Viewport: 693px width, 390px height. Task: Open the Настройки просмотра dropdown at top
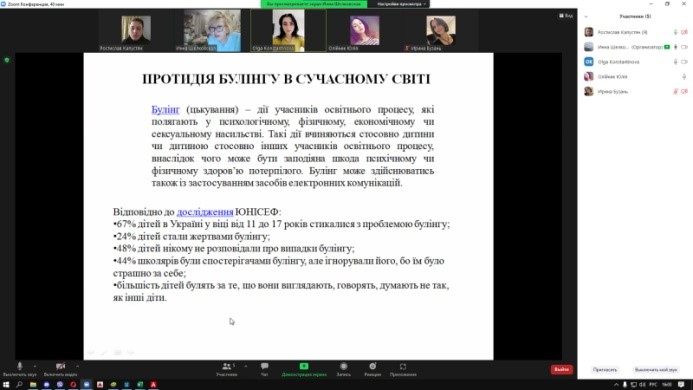pyautogui.click(x=401, y=4)
